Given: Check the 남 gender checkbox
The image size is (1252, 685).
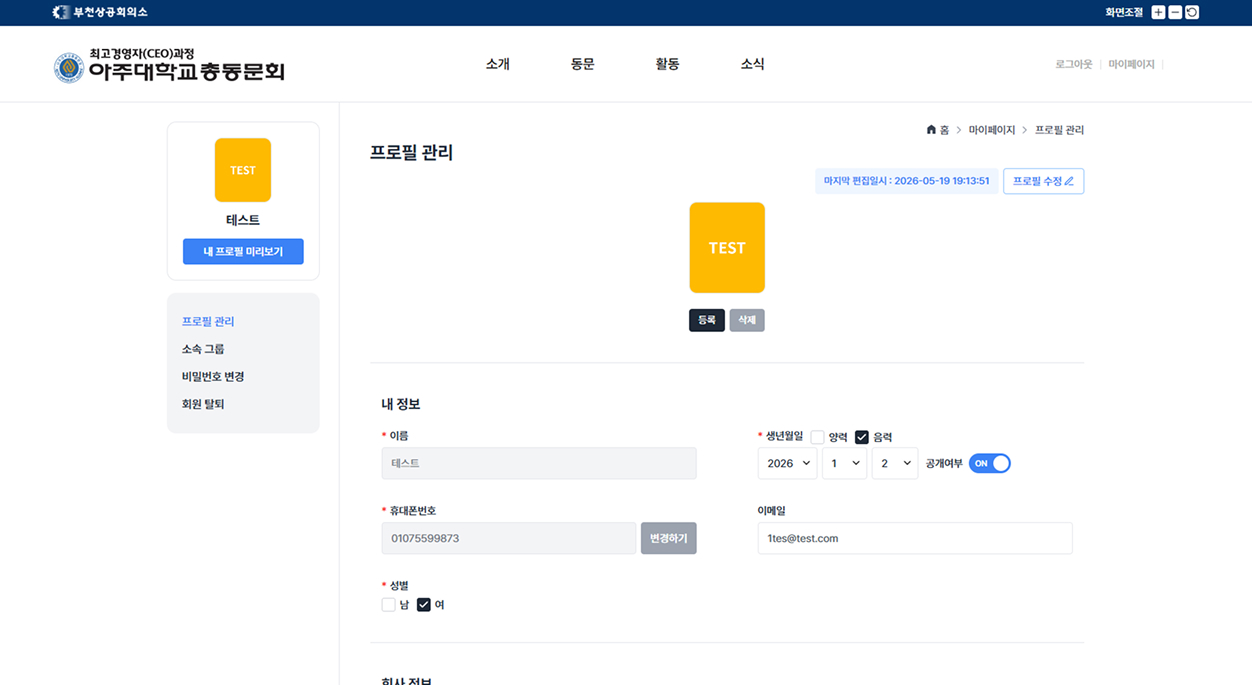Looking at the screenshot, I should pos(389,604).
